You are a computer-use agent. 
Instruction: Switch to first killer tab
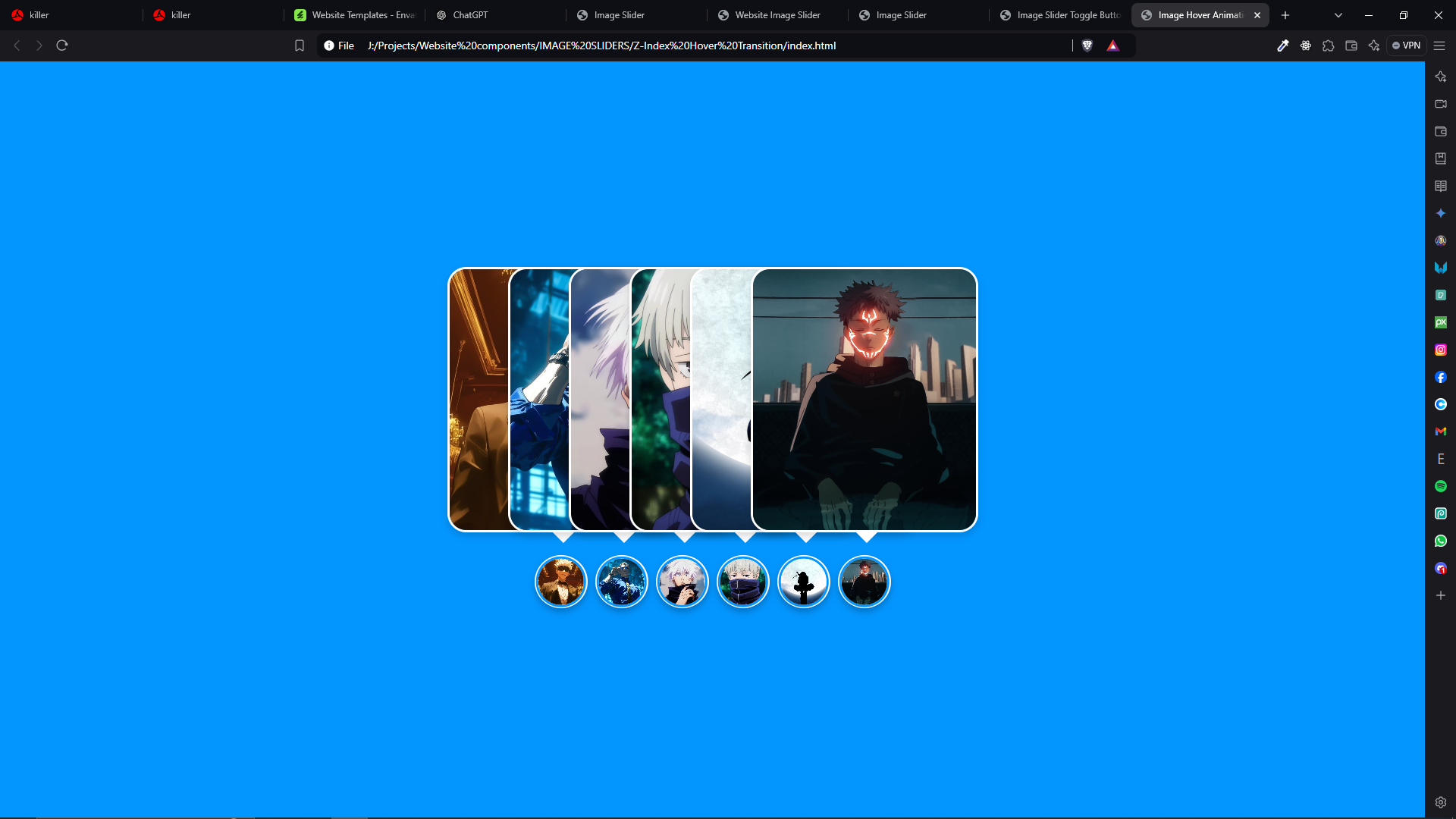coord(71,15)
